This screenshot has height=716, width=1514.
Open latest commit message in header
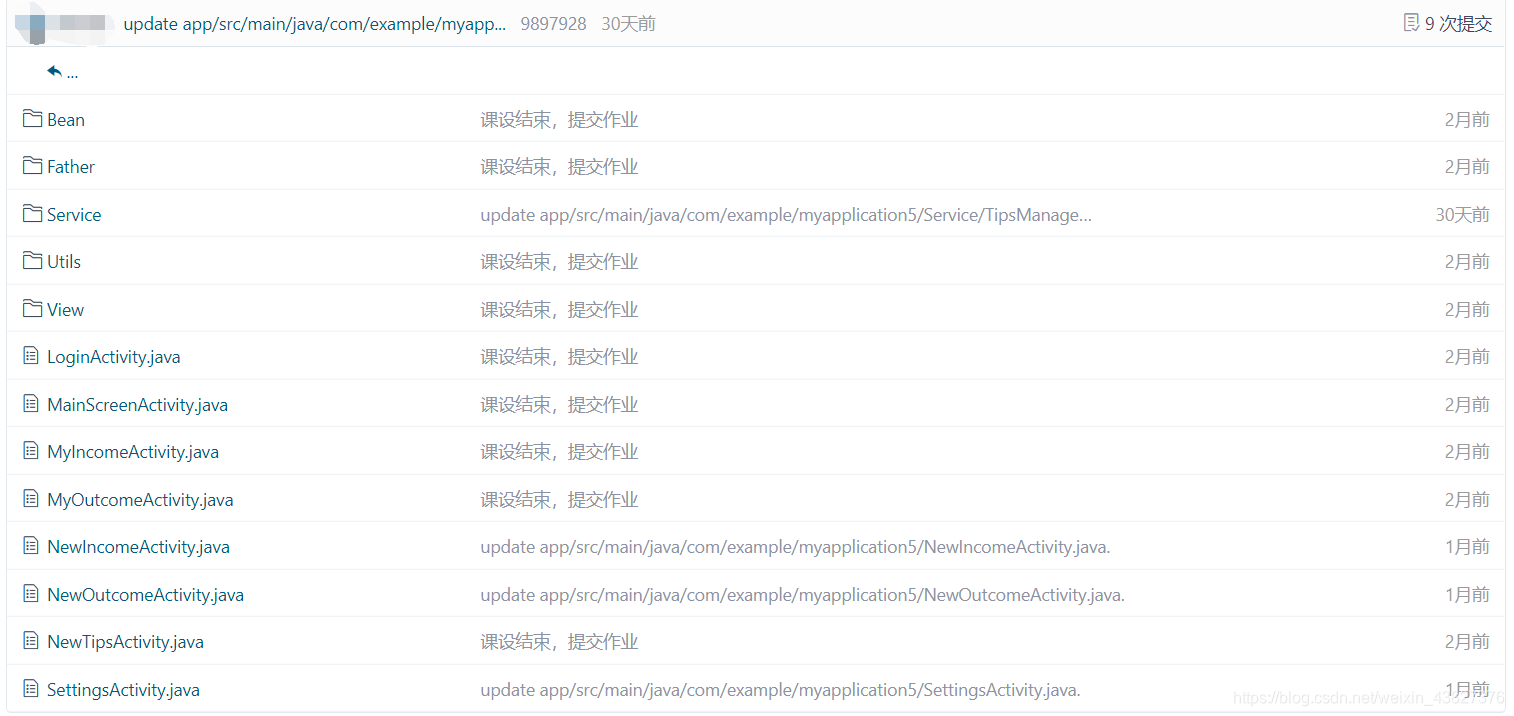click(315, 24)
